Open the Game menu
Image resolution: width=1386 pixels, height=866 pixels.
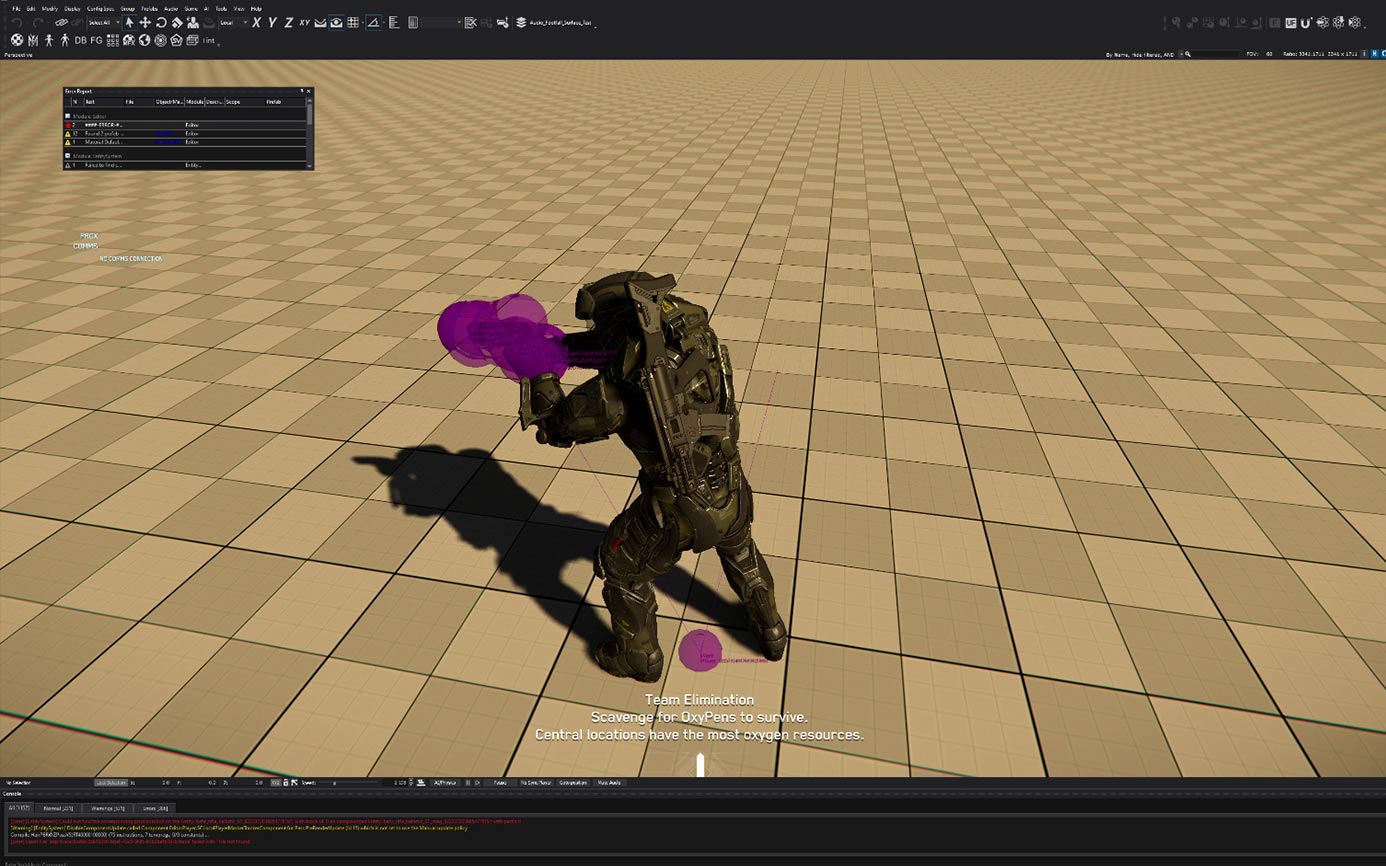[x=191, y=8]
